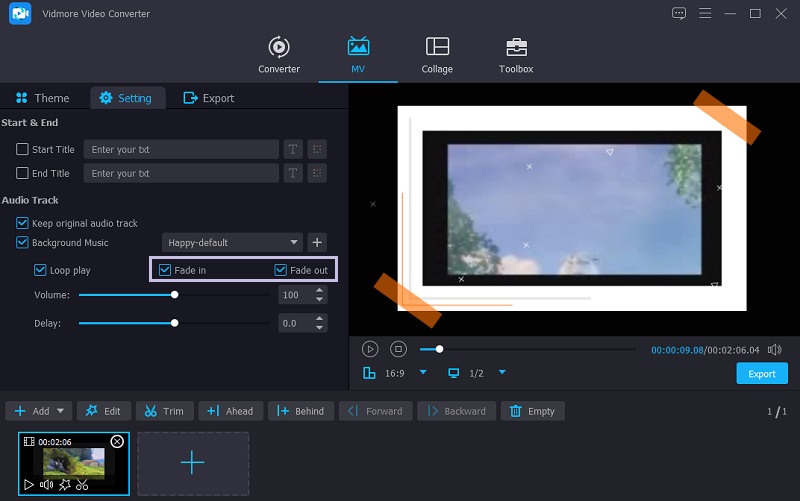Click the Trim button
The image size is (800, 501).
point(164,411)
